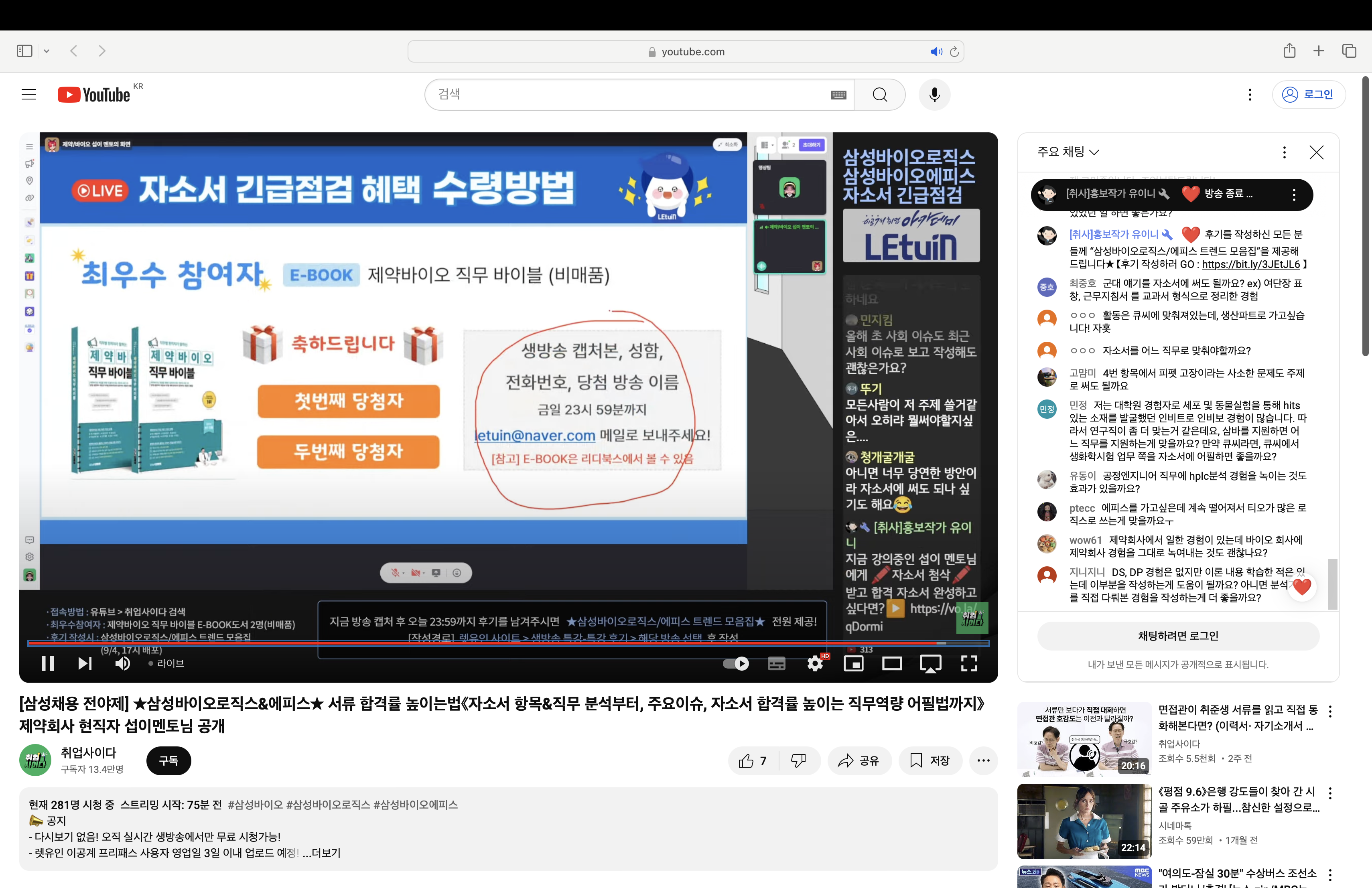Go back in Safari history
Screen dimensions: 1372x888
(x=73, y=51)
